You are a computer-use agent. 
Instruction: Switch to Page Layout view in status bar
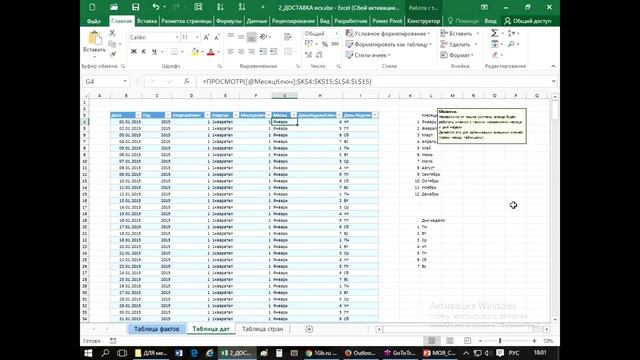(x=450, y=340)
